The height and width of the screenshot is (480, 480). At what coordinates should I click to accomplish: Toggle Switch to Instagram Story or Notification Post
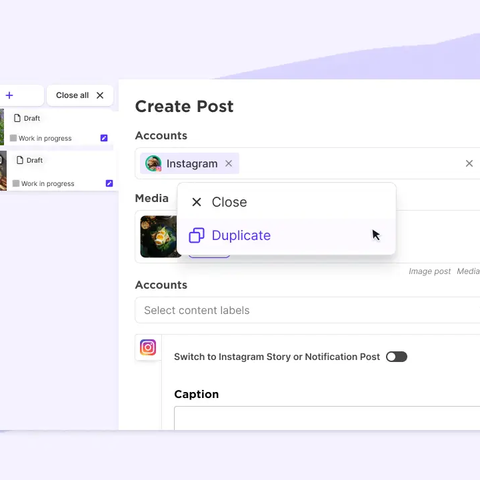pyautogui.click(x=397, y=357)
